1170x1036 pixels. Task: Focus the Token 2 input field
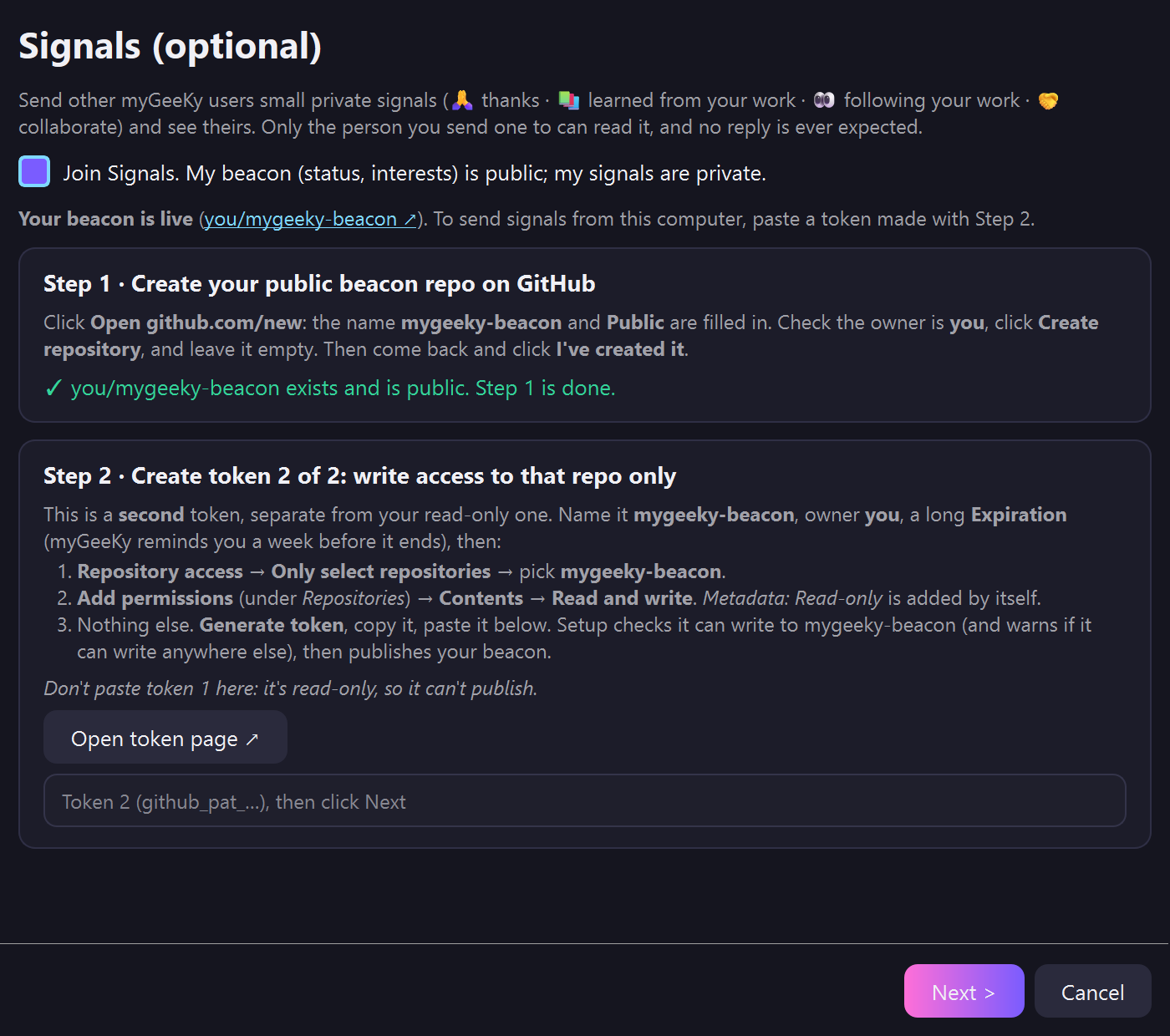[x=584, y=801]
